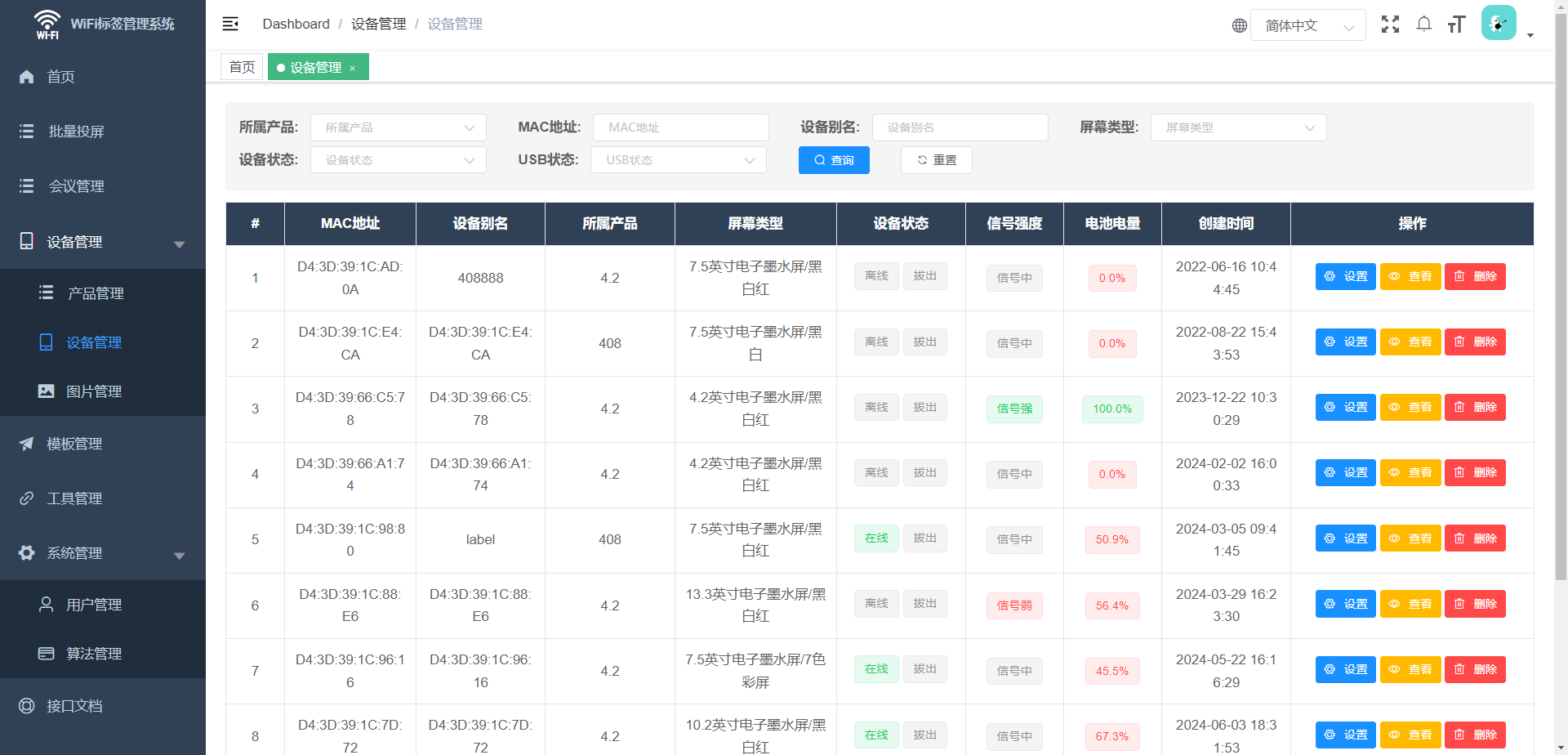Switch to the 首页 tab
Viewport: 1568px width, 755px height.
point(242,67)
